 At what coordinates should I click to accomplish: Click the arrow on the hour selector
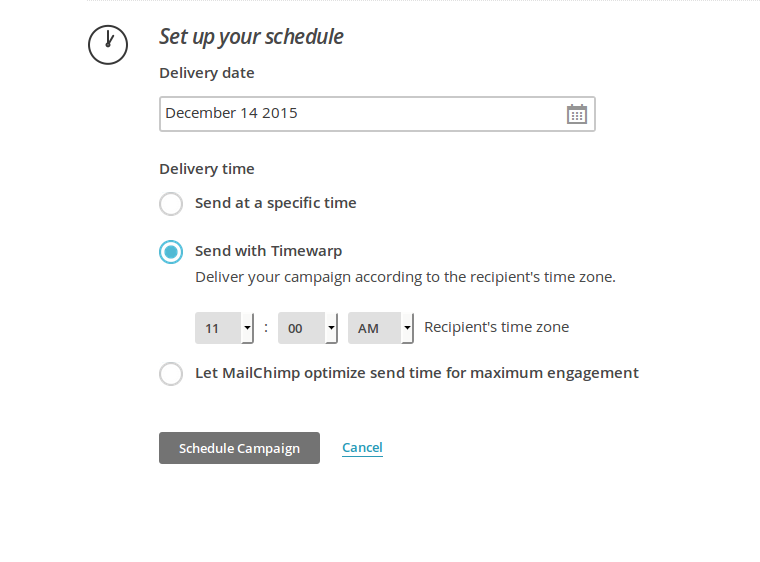point(247,328)
